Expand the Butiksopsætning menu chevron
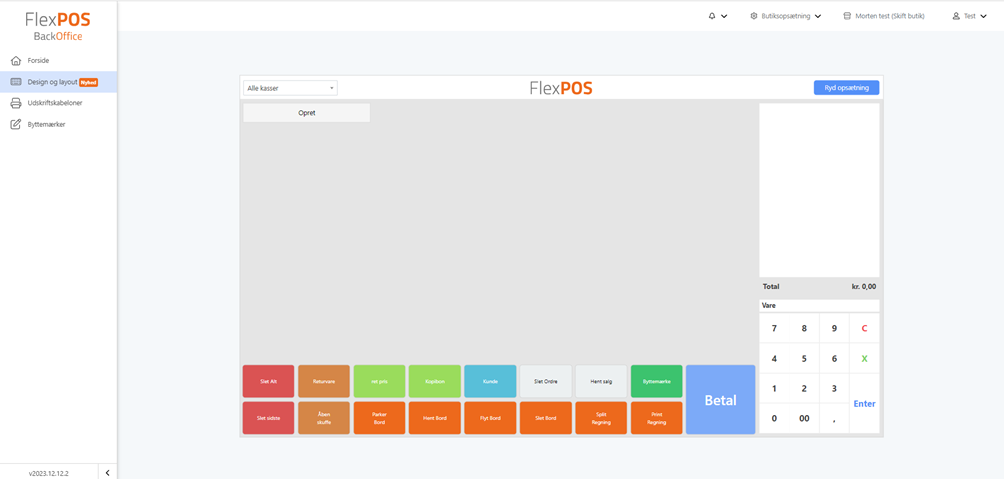Screen dimensions: 1004x479 [818, 16]
